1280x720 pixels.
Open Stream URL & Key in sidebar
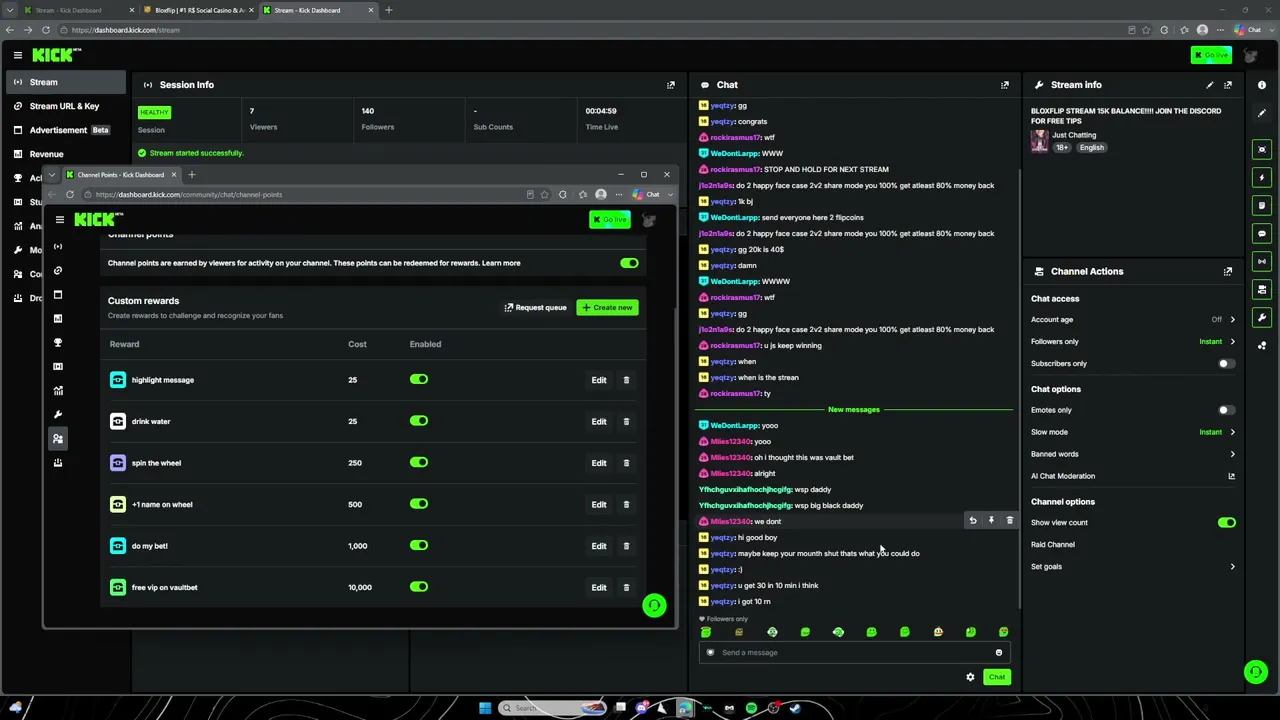pyautogui.click(x=64, y=106)
